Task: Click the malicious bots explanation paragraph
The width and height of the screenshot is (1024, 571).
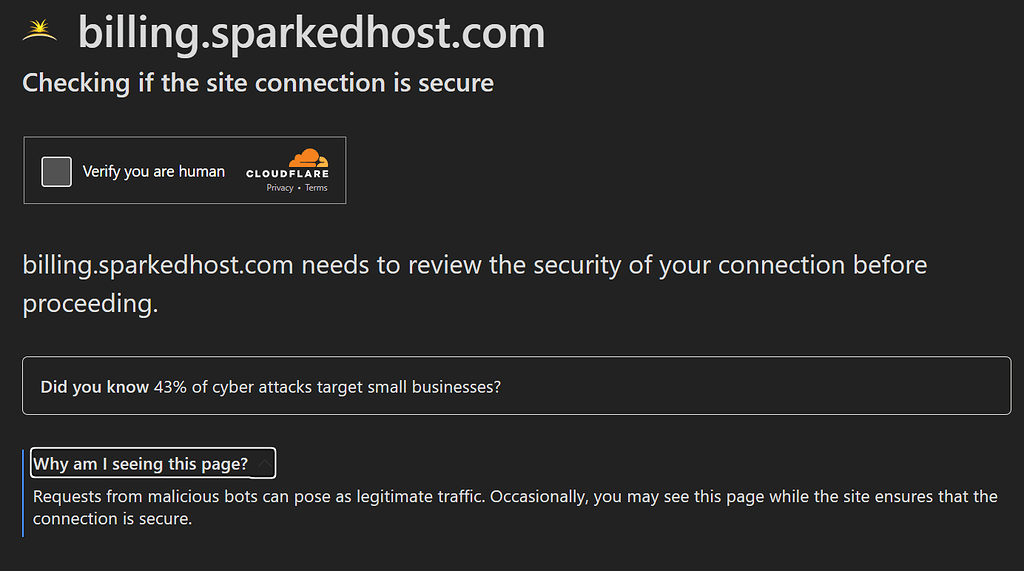Action: (x=515, y=508)
